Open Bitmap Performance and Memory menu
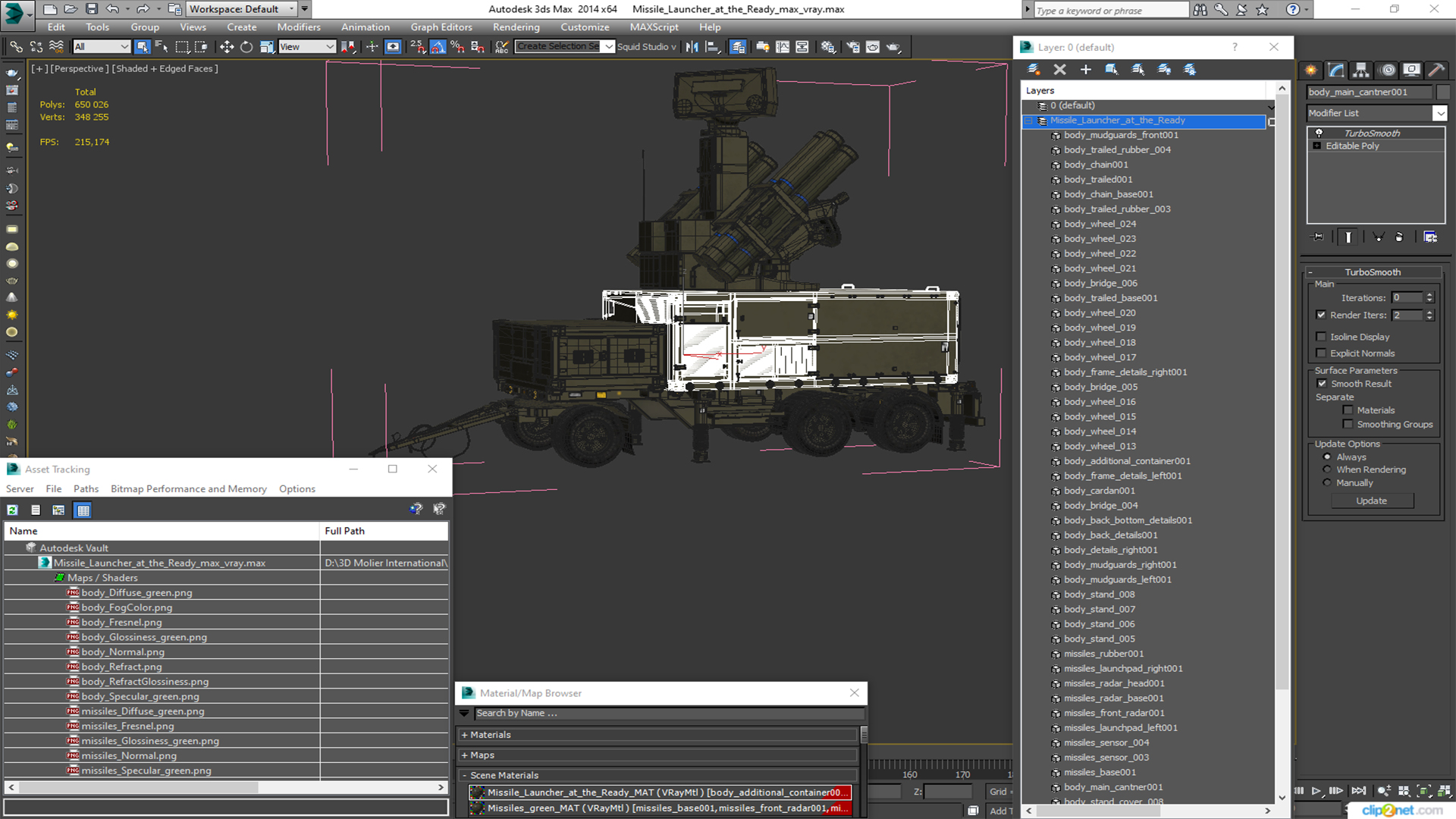 [x=189, y=489]
